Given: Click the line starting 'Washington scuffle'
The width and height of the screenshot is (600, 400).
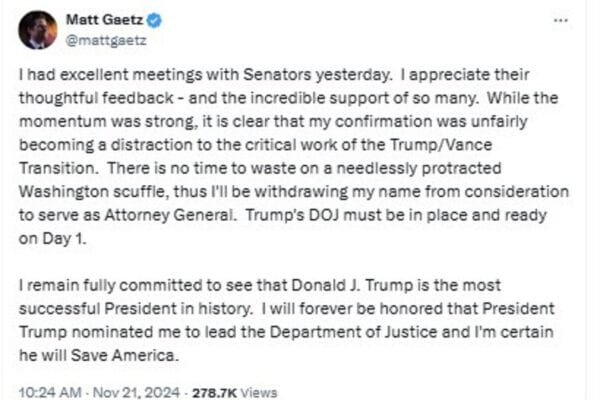Looking at the screenshot, I should 294,191.
